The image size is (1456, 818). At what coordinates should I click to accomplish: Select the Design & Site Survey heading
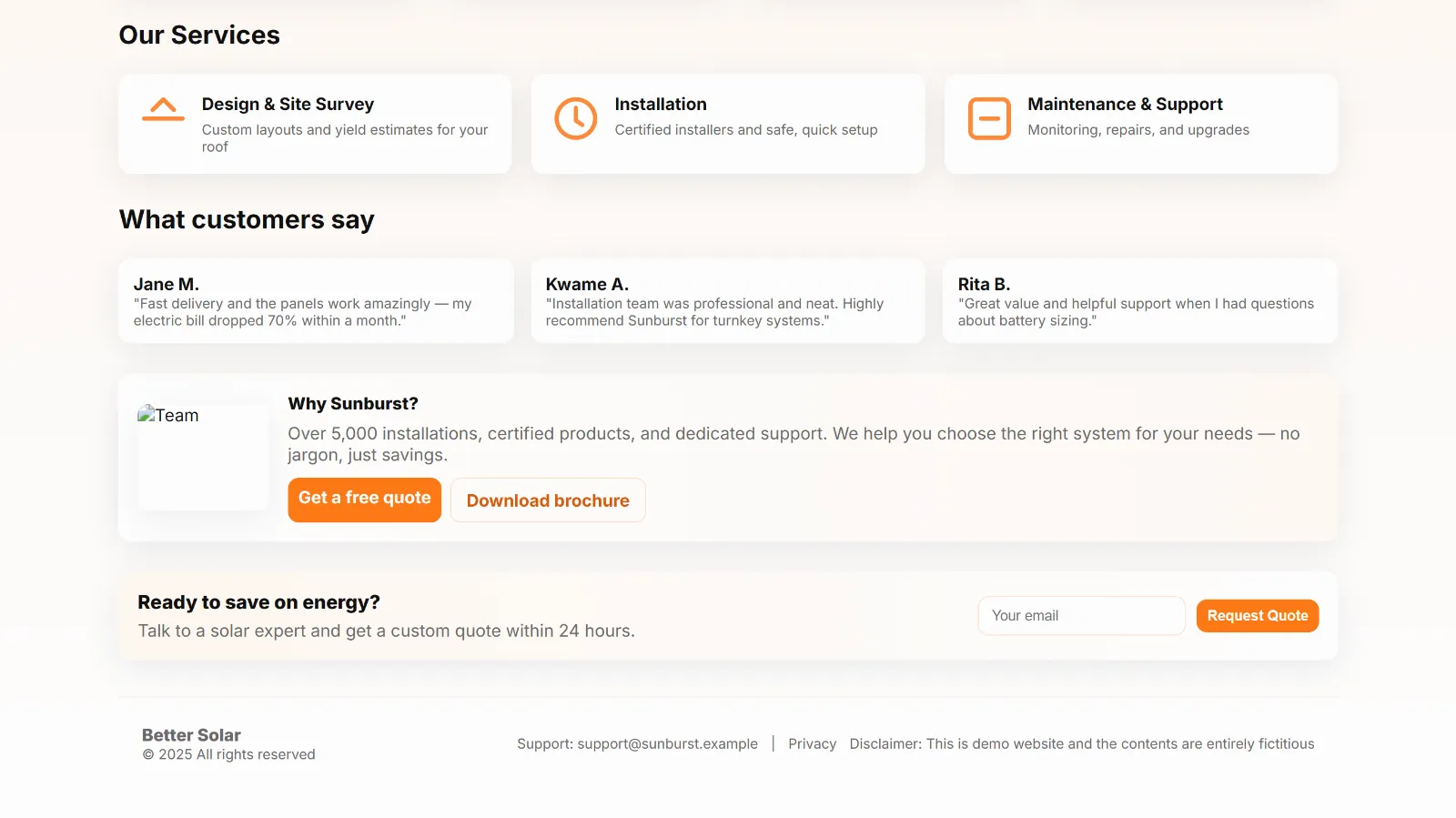click(288, 105)
